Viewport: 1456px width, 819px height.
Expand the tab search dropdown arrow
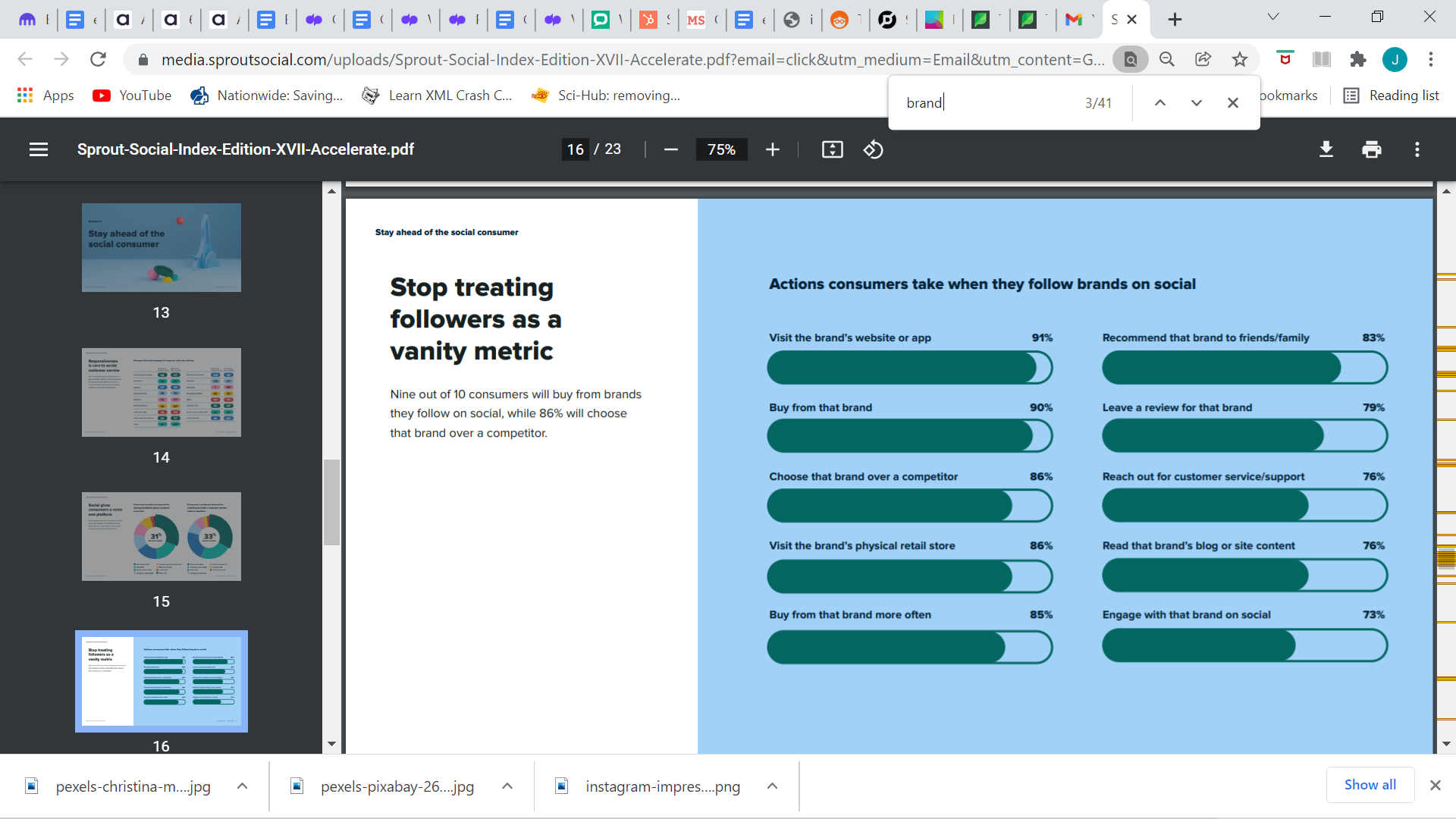tap(1273, 17)
